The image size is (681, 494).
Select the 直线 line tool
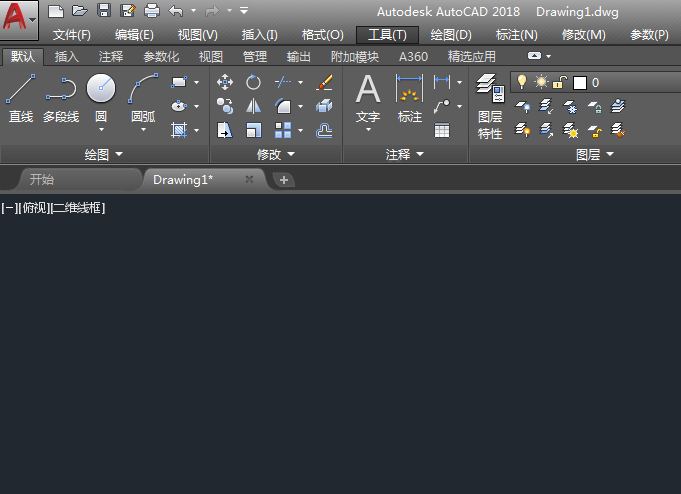point(20,98)
